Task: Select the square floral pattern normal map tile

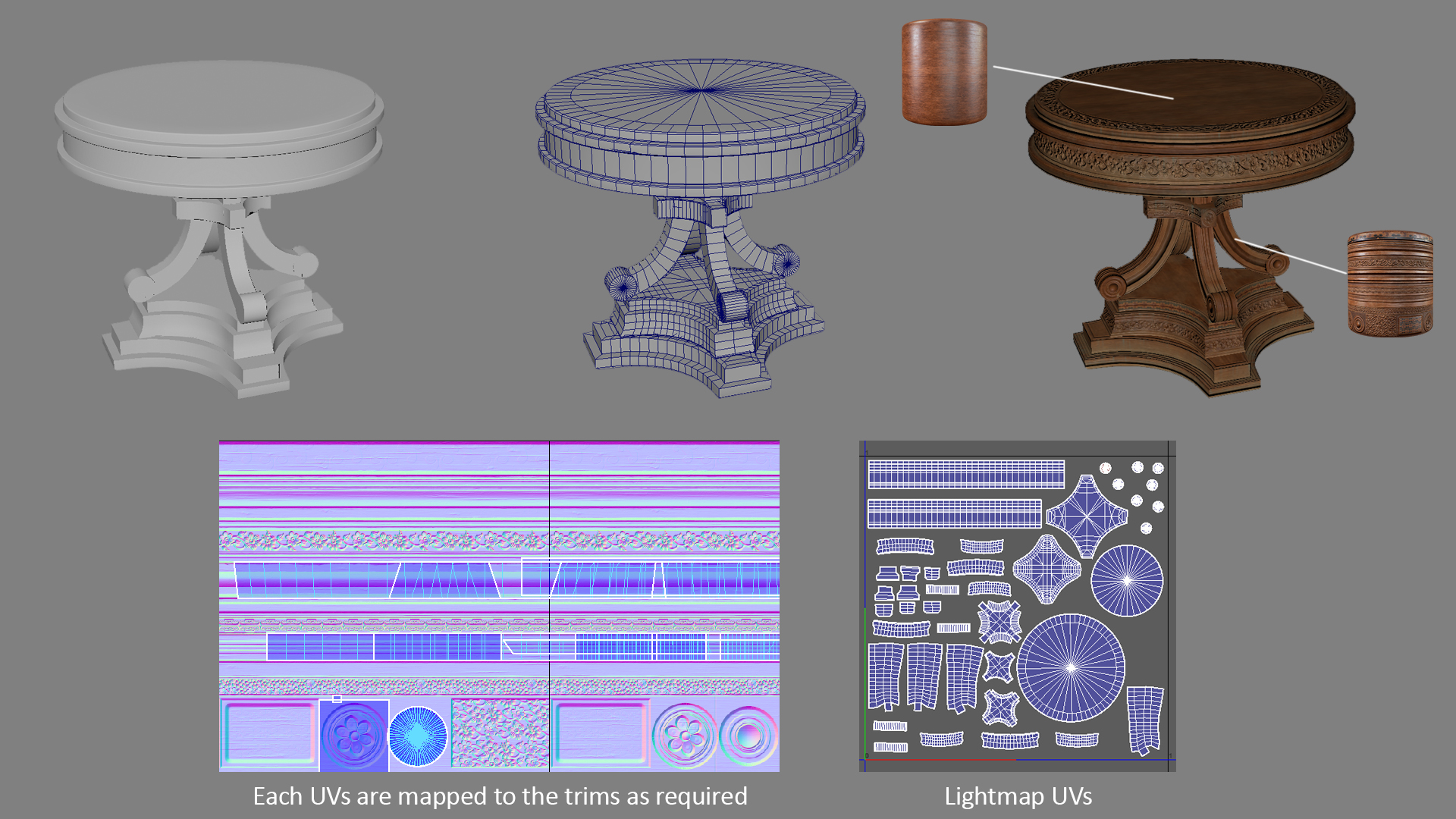Action: [x=500, y=733]
